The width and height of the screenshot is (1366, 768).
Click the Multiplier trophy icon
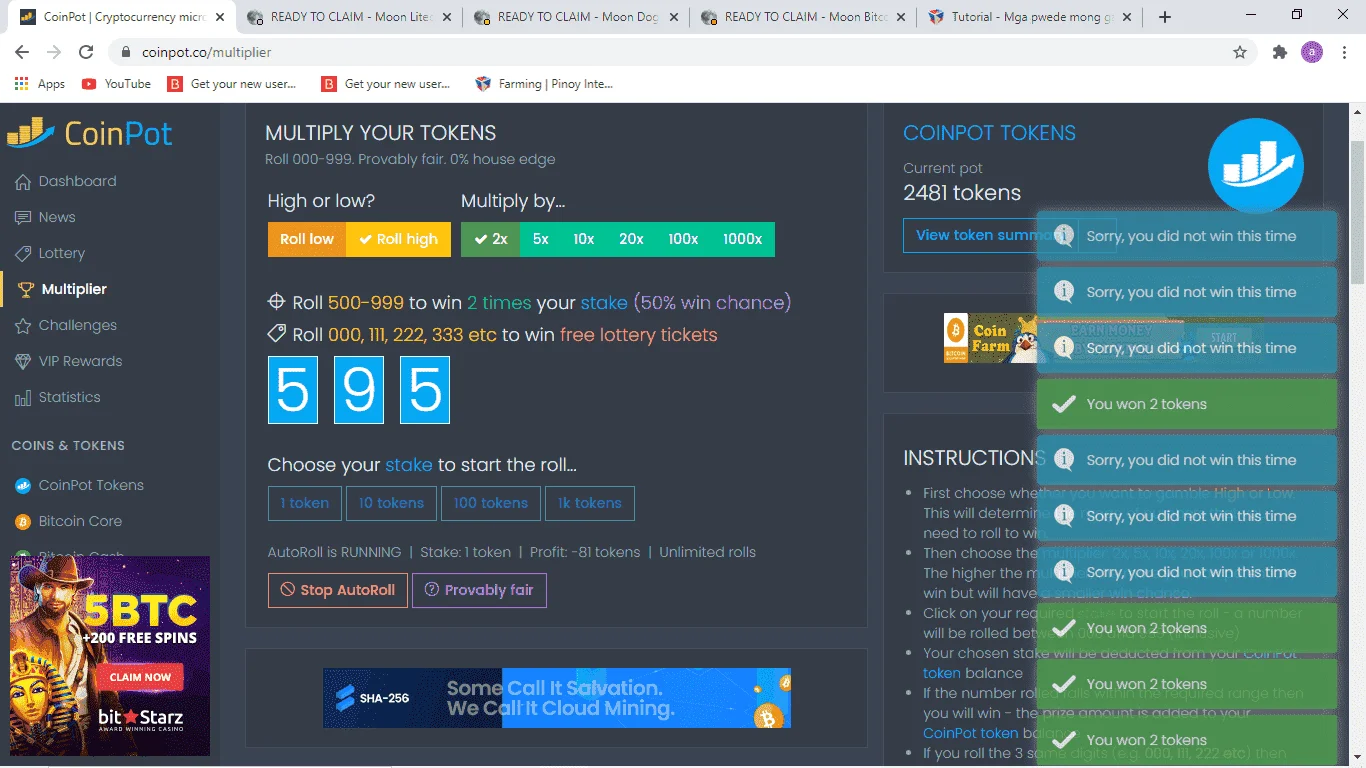click(x=25, y=290)
